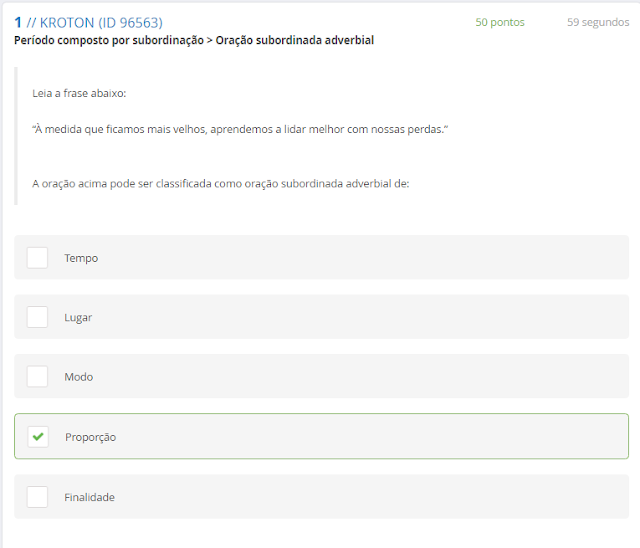Screen dimensions: 640x548
Task: Check the Modo checkbox
Action: tap(37, 377)
